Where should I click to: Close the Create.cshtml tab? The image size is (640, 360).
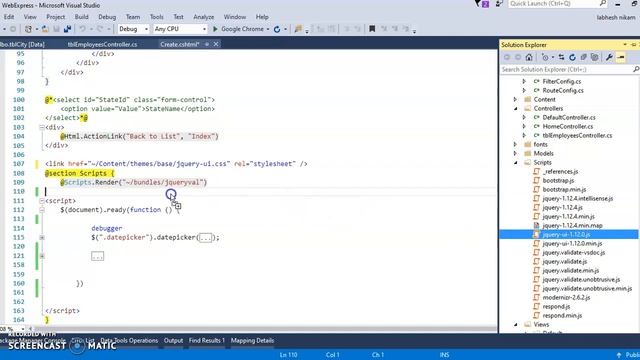click(x=216, y=44)
